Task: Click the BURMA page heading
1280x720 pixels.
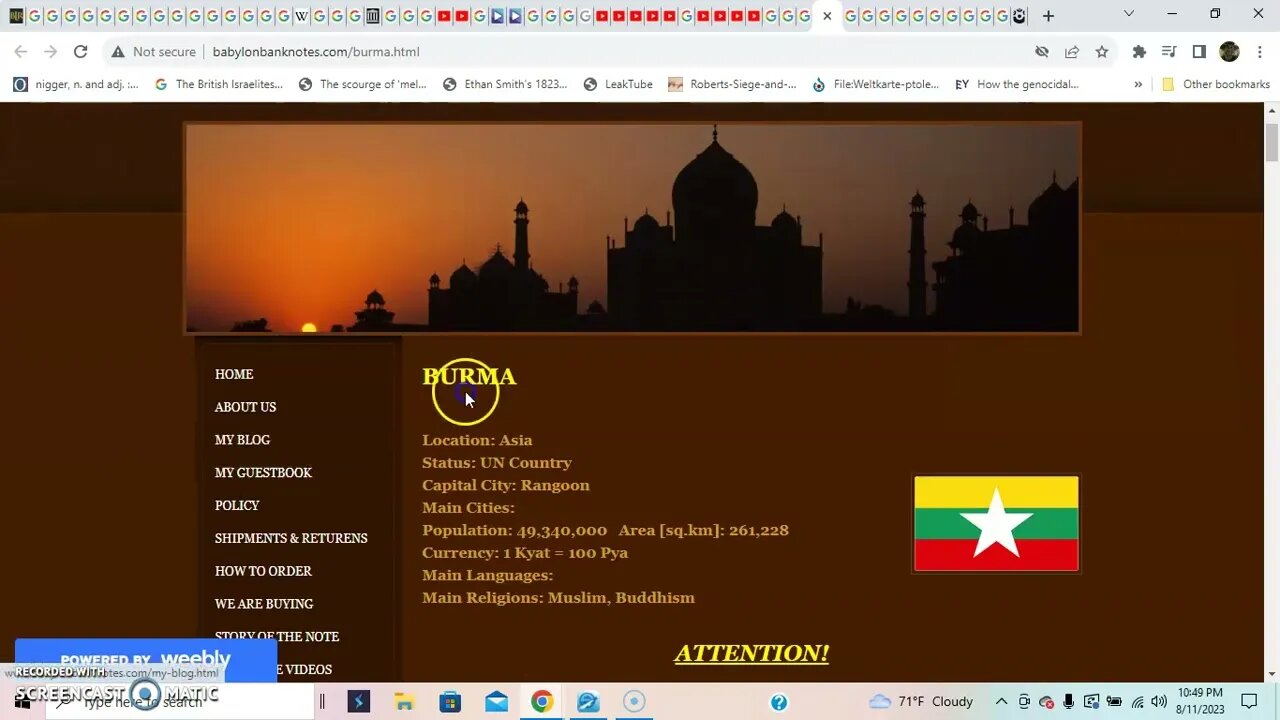Action: [469, 377]
